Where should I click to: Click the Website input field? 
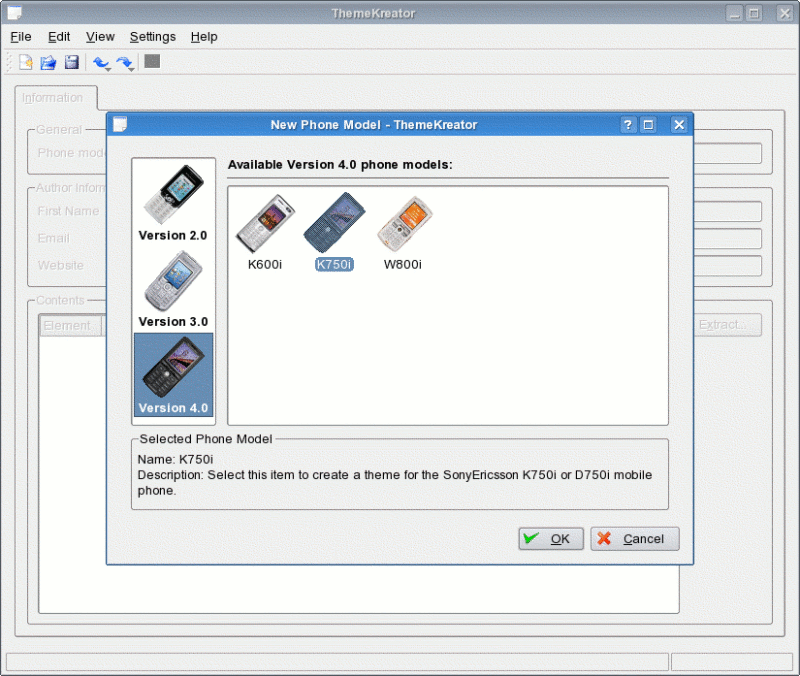pos(728,266)
